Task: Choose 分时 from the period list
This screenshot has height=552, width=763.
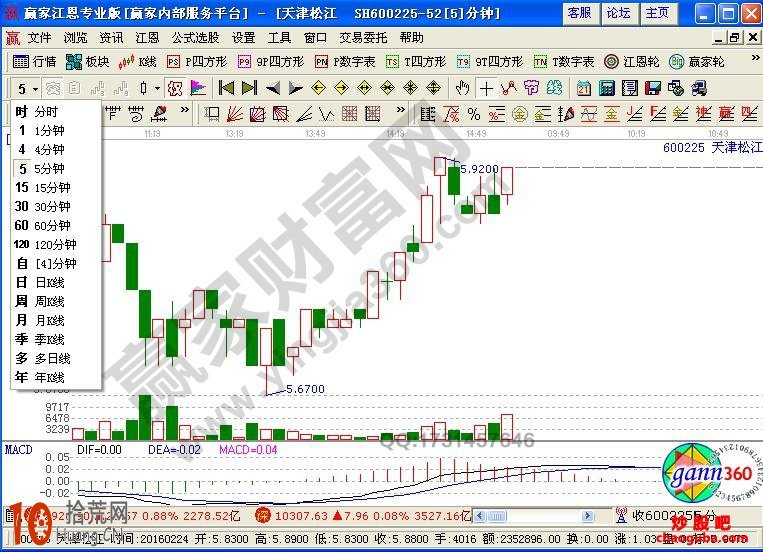Action: pos(56,111)
